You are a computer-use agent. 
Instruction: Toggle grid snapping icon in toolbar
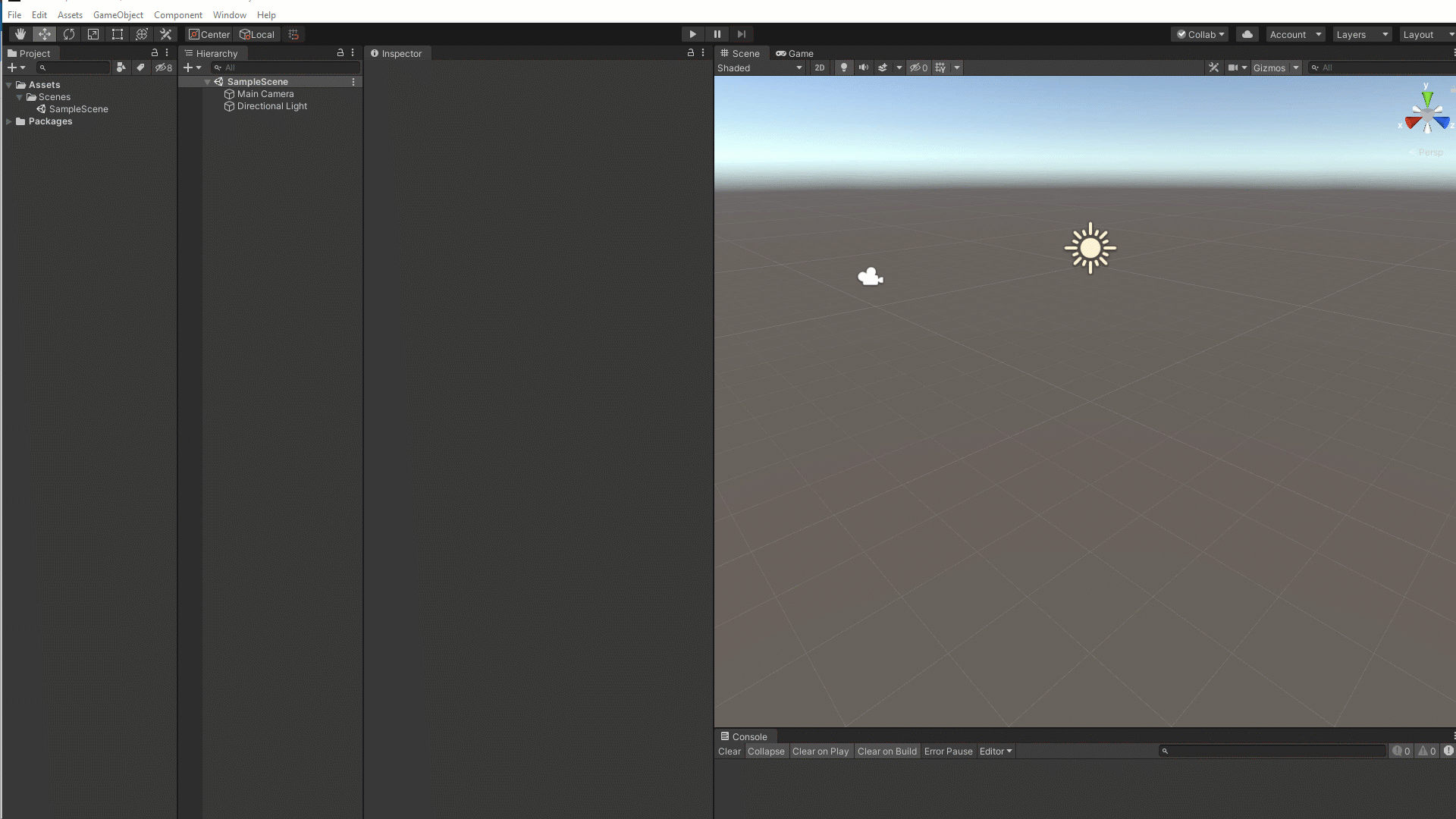293,34
